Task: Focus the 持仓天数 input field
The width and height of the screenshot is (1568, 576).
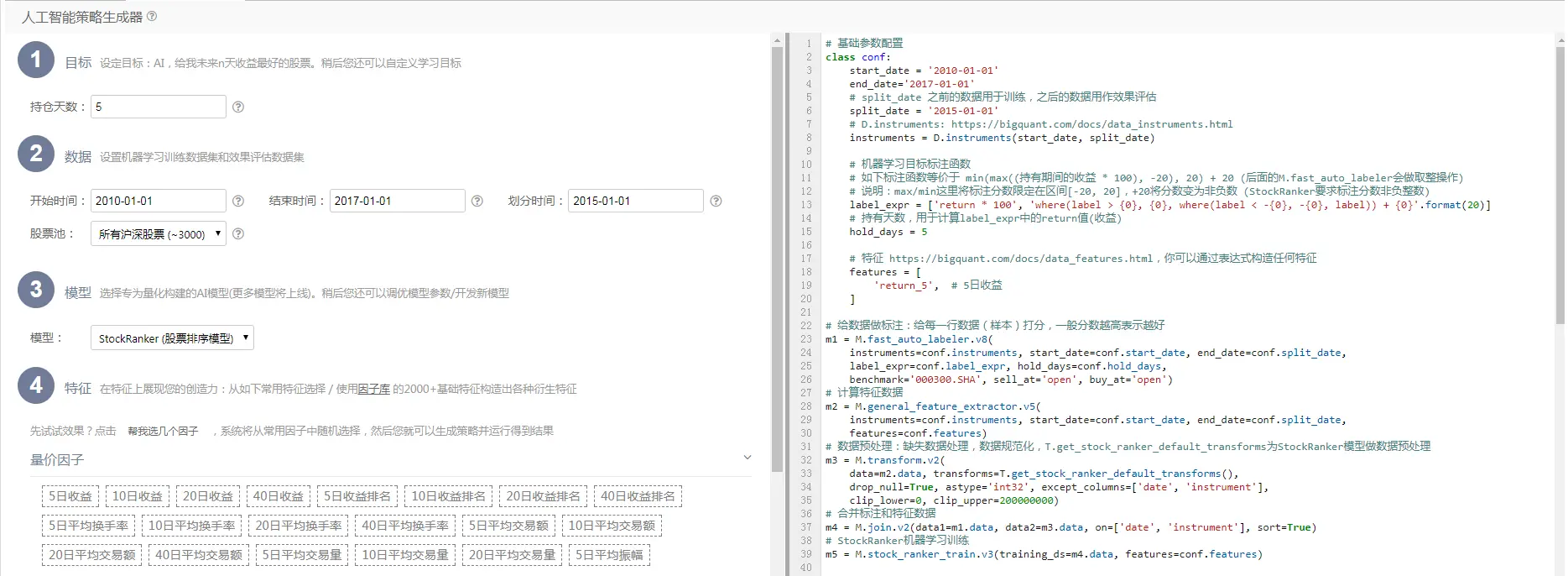Action: click(x=159, y=107)
